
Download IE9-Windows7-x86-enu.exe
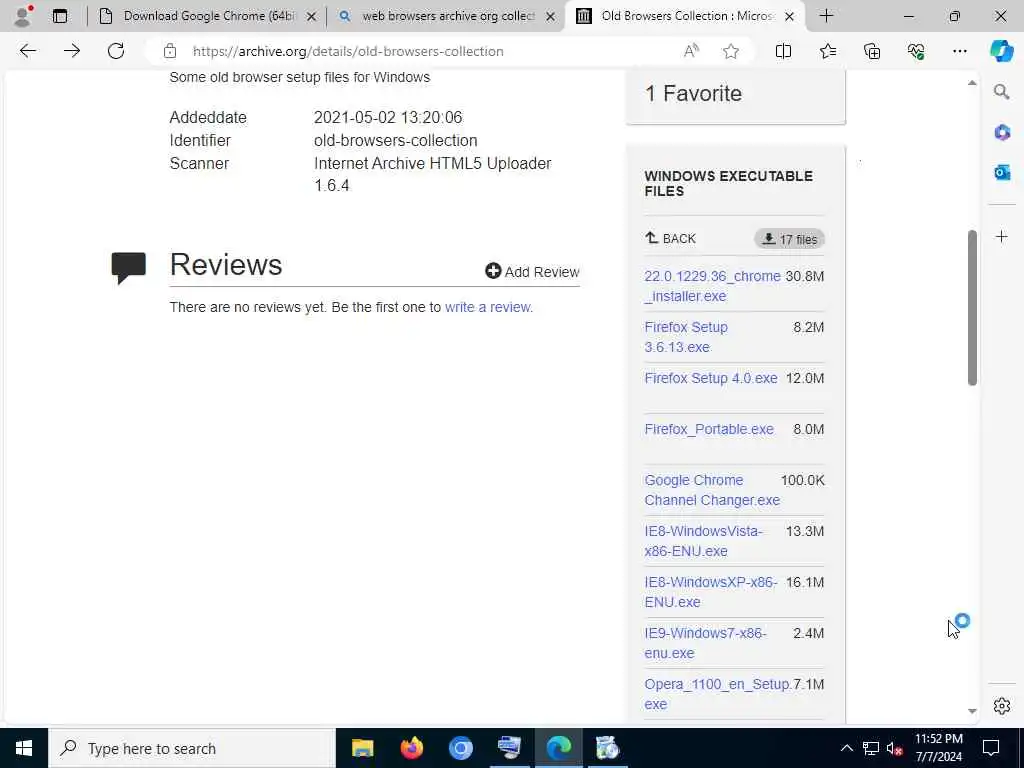pyautogui.click(x=705, y=643)
